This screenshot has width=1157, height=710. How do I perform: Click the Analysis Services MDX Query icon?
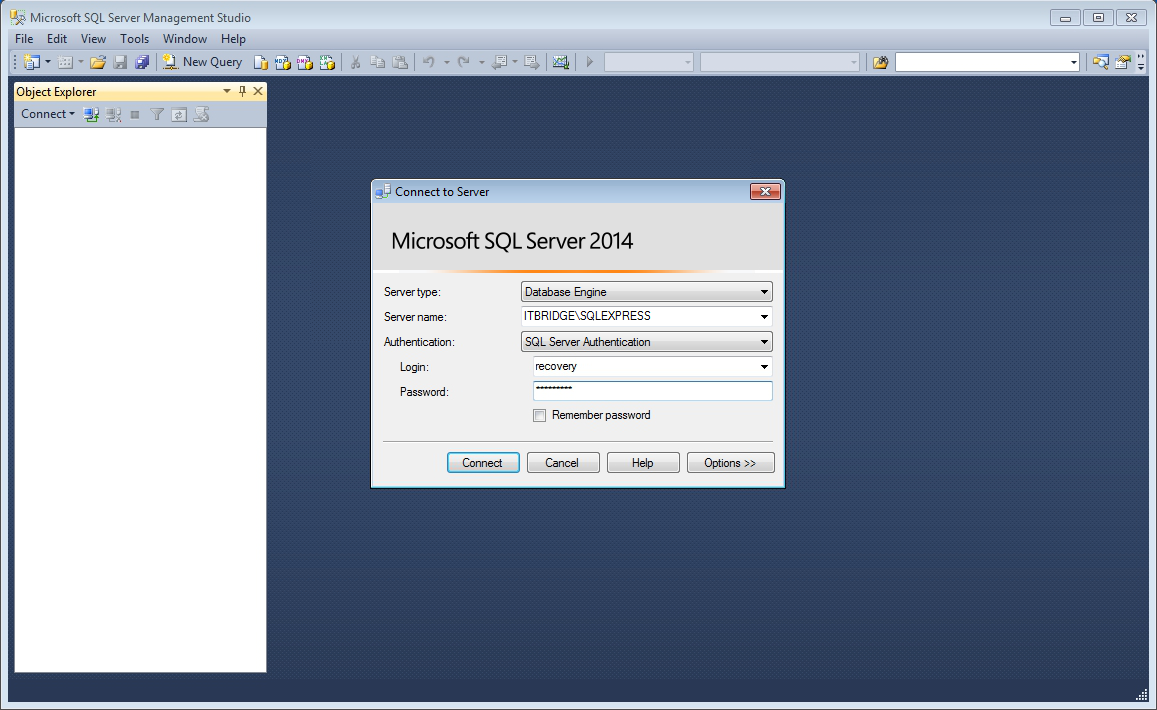point(283,63)
